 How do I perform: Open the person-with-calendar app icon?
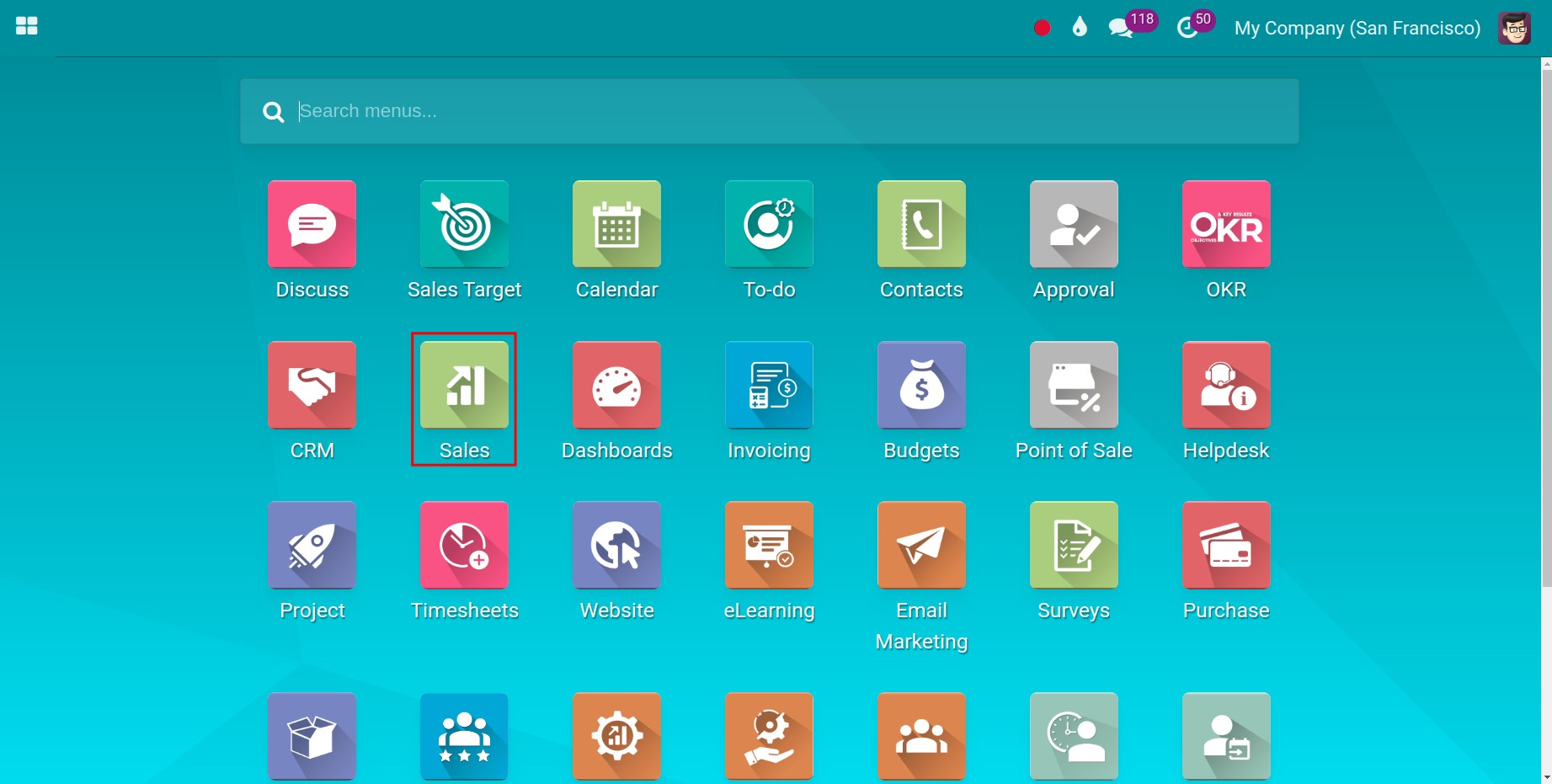pyautogui.click(x=1226, y=736)
